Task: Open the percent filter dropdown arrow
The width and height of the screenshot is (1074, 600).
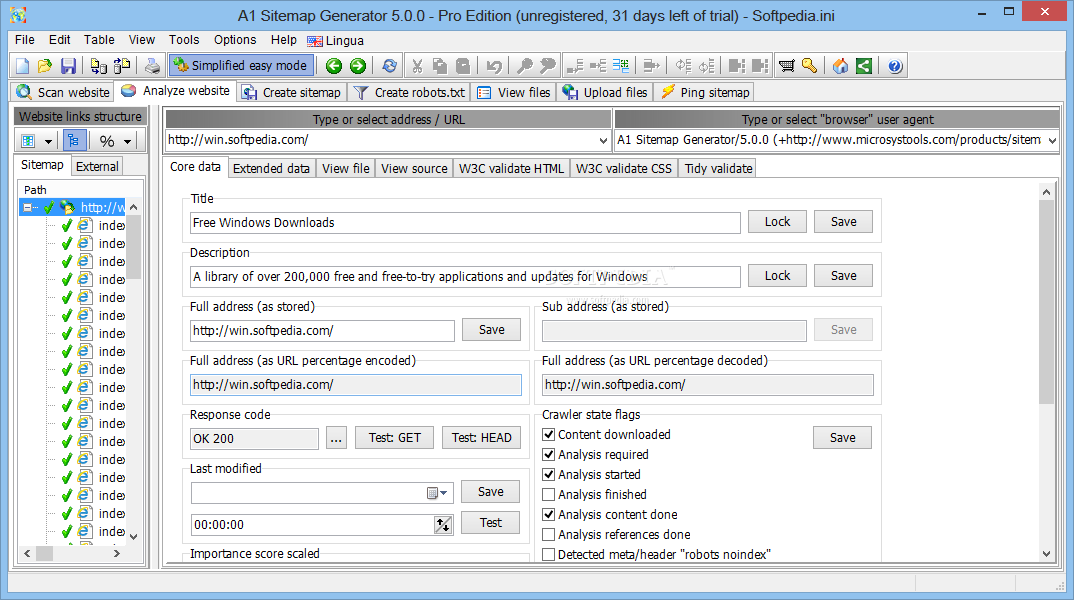Action: click(x=127, y=141)
